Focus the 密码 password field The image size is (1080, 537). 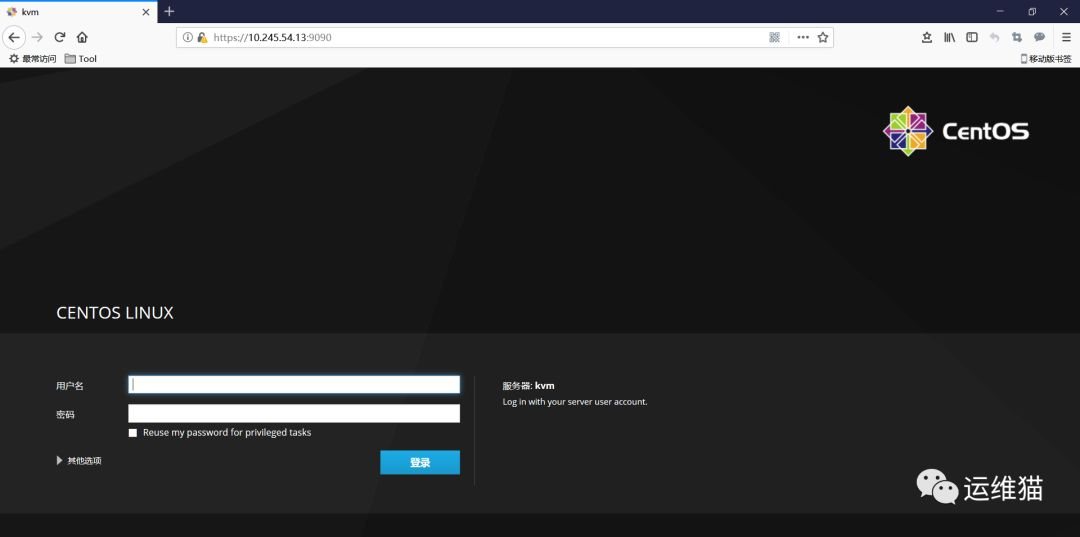click(294, 413)
